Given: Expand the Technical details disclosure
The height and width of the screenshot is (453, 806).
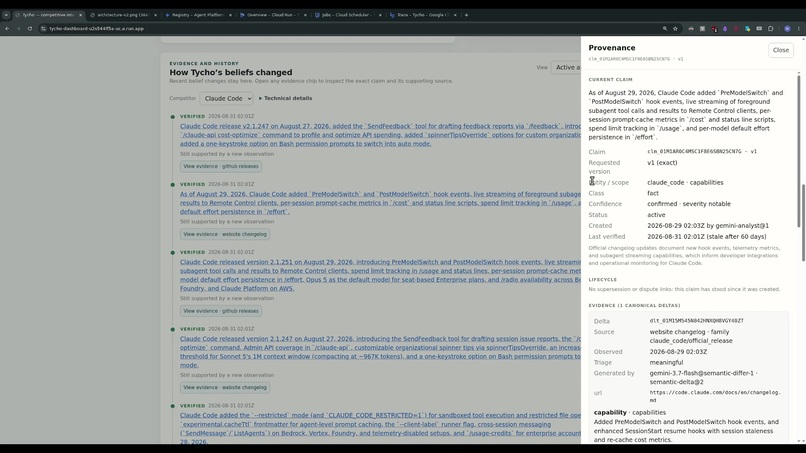Looking at the screenshot, I should pos(285,98).
